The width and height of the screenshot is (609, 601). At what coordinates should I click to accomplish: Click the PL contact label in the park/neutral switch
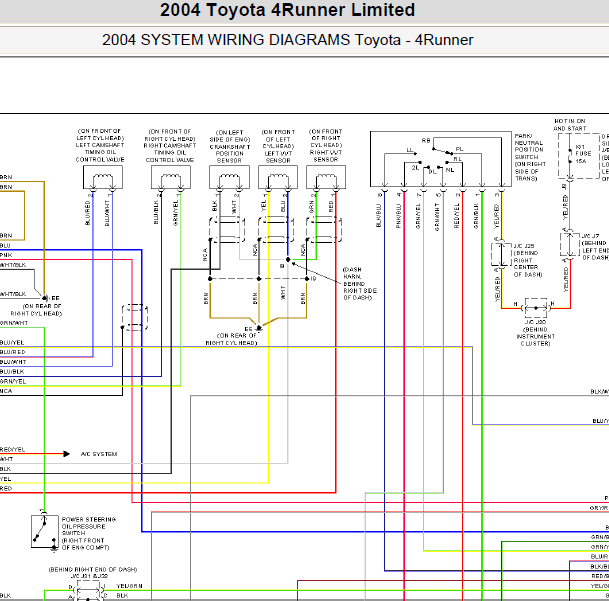[459, 149]
